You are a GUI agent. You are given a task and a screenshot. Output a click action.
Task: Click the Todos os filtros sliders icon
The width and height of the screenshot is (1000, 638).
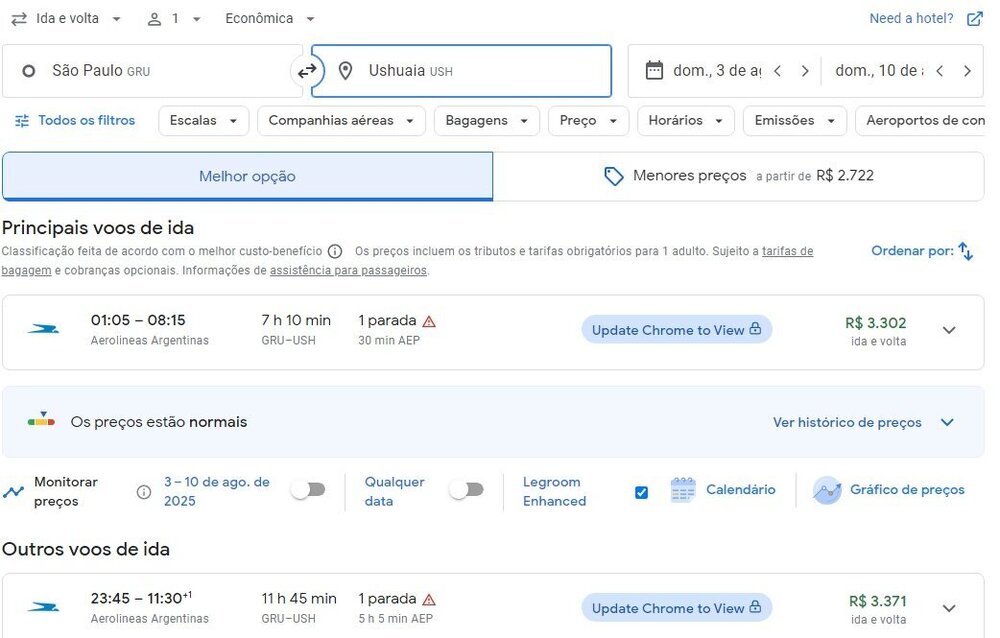[22, 121]
